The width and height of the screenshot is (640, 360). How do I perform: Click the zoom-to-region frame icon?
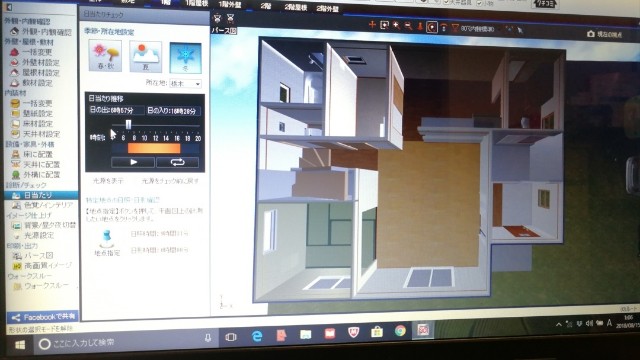point(384,25)
